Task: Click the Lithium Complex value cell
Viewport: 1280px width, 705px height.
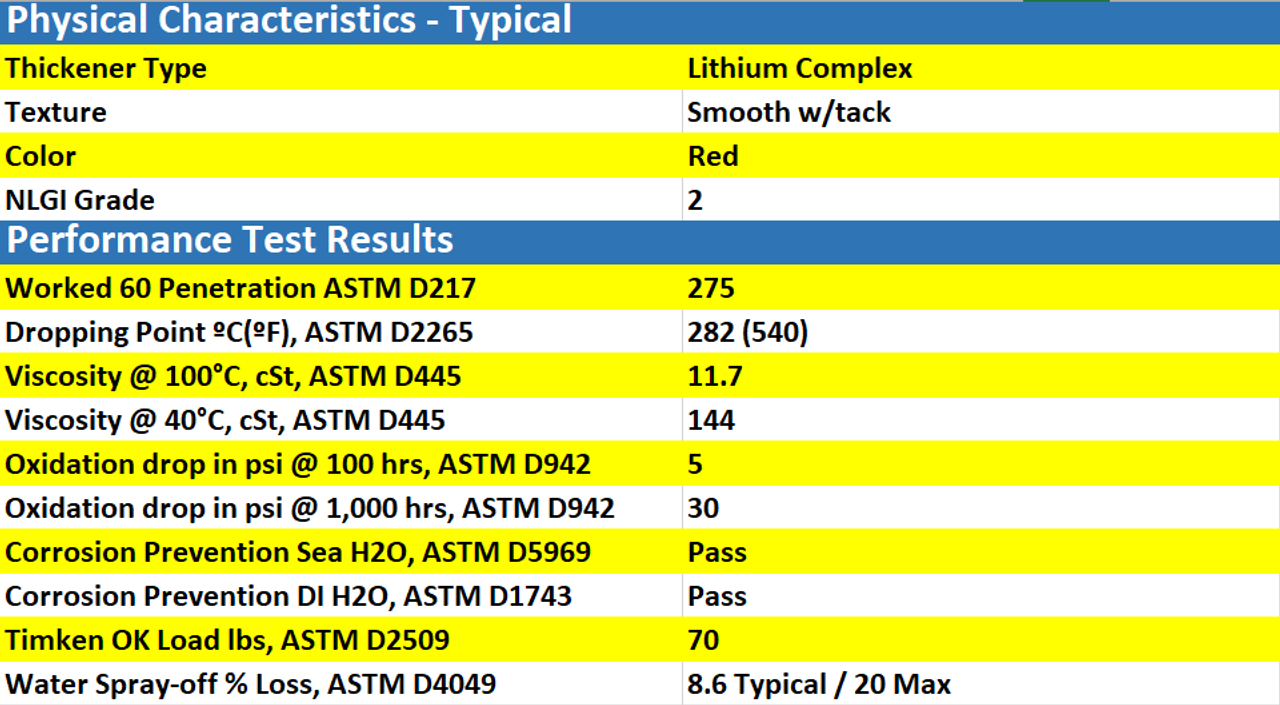Action: tap(799, 68)
